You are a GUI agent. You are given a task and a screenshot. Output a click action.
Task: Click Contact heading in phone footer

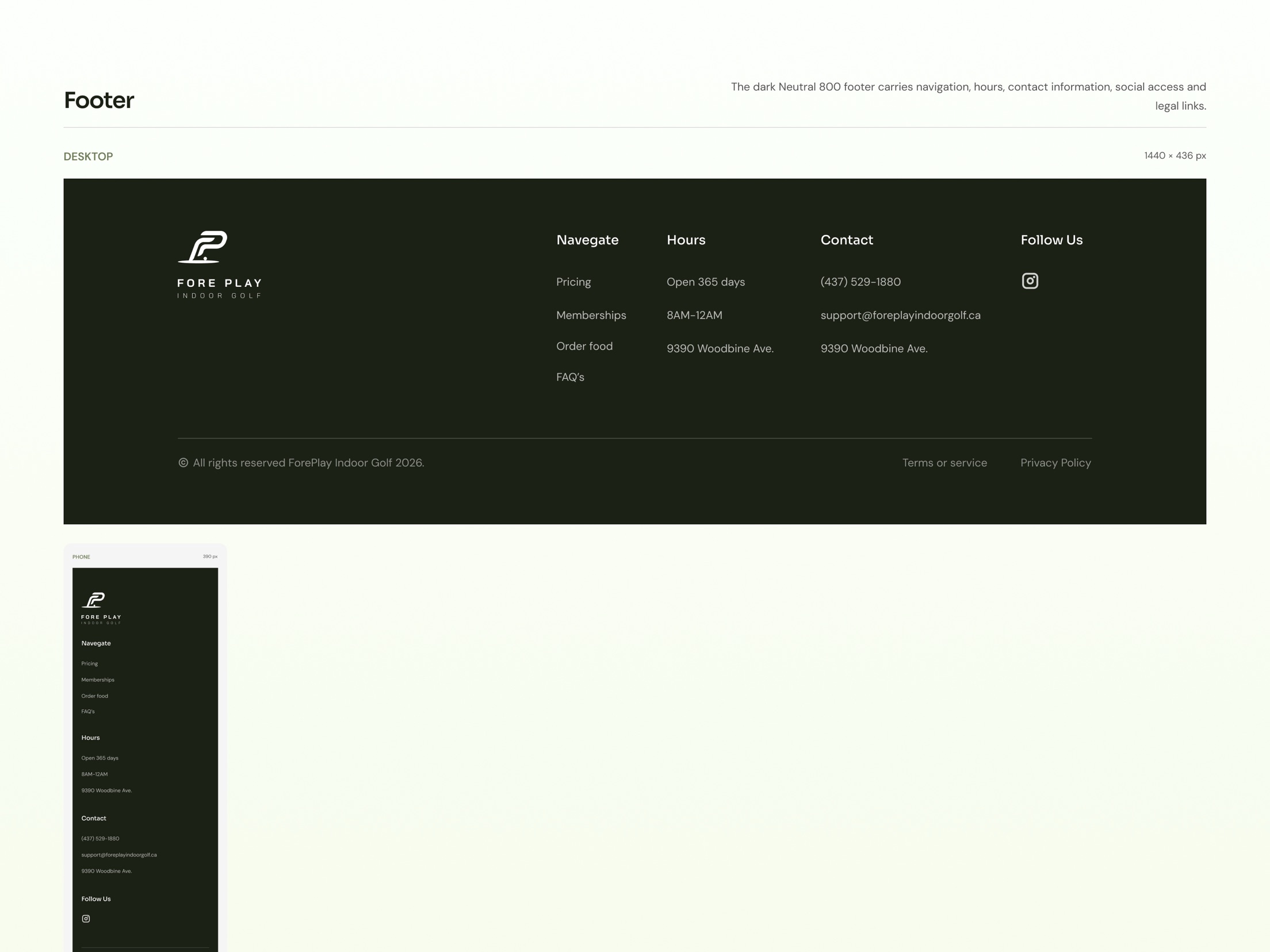click(94, 818)
